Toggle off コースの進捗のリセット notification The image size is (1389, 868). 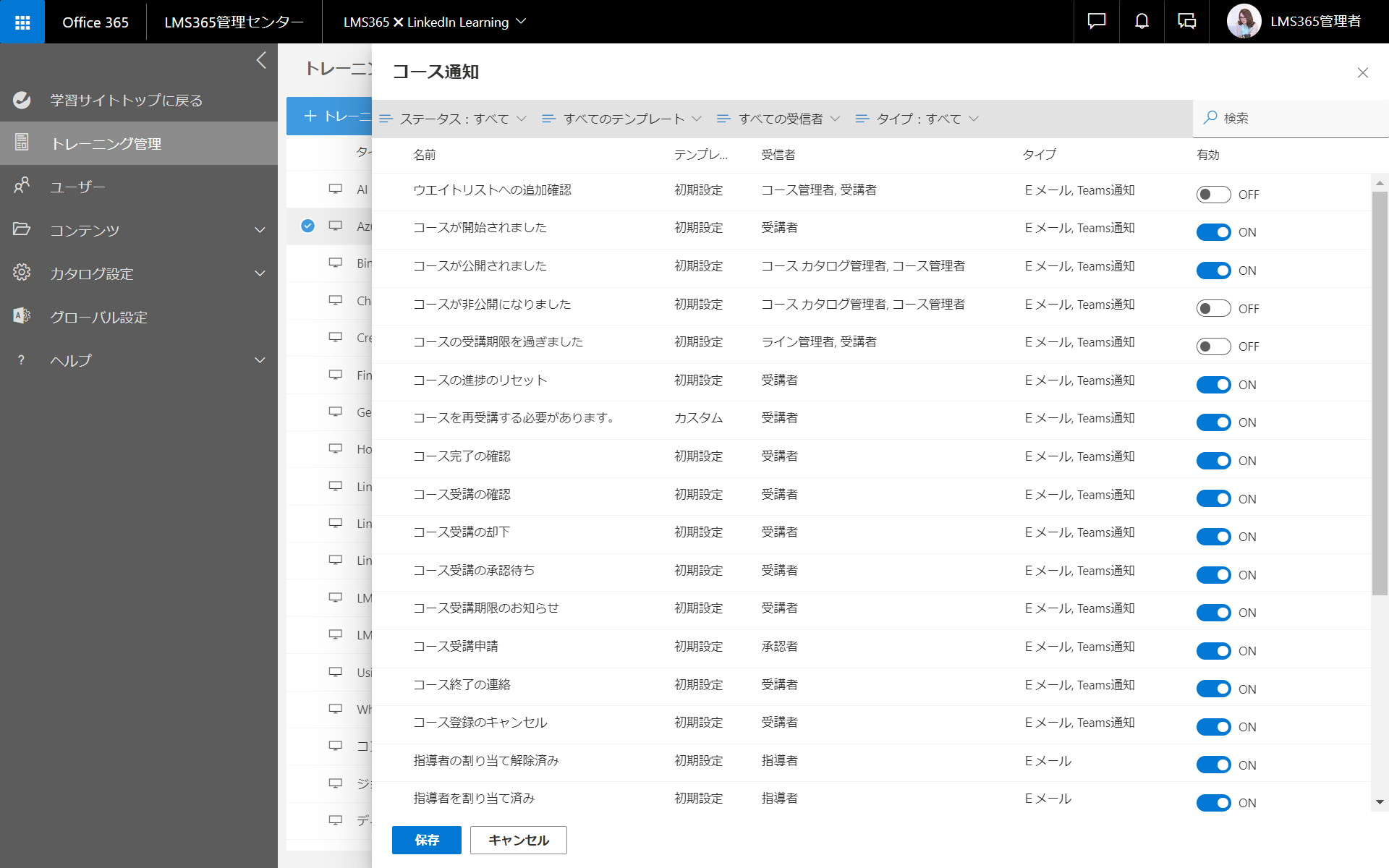(x=1213, y=385)
